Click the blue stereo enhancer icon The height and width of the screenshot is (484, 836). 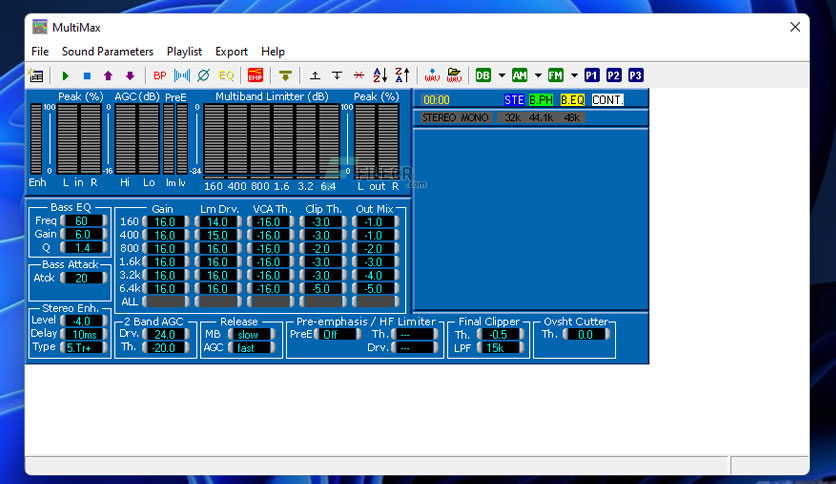point(182,76)
